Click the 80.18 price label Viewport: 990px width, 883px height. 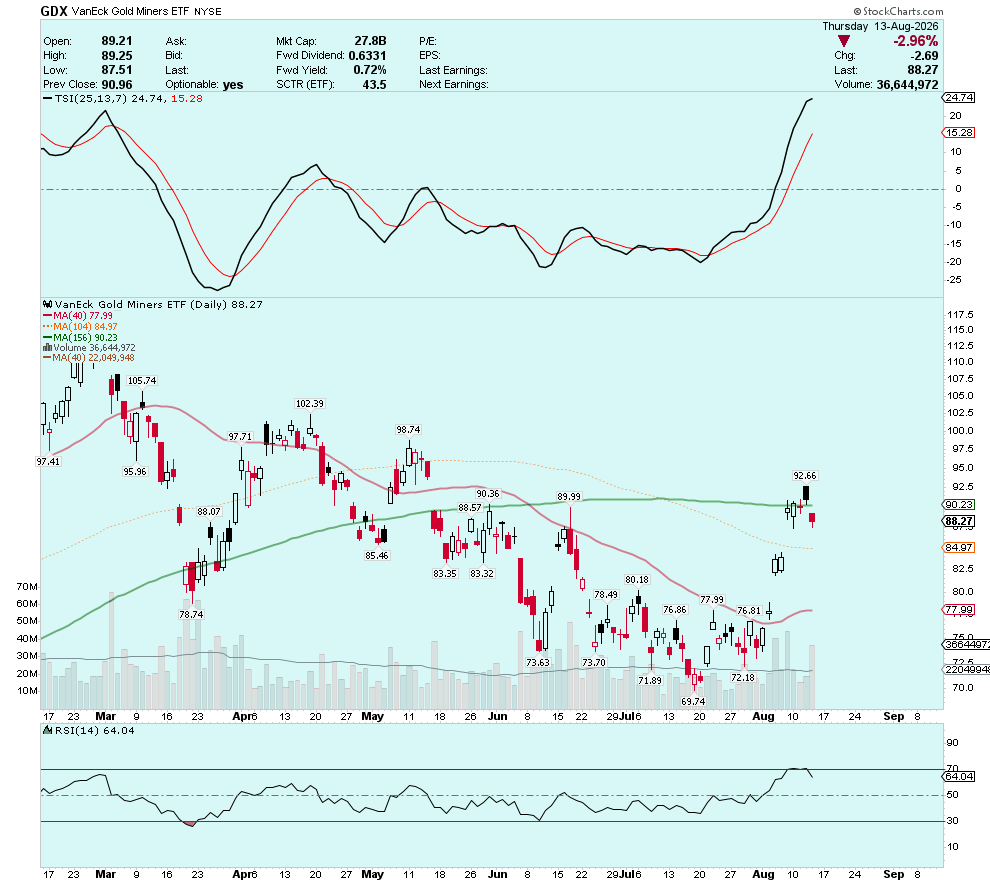636,579
